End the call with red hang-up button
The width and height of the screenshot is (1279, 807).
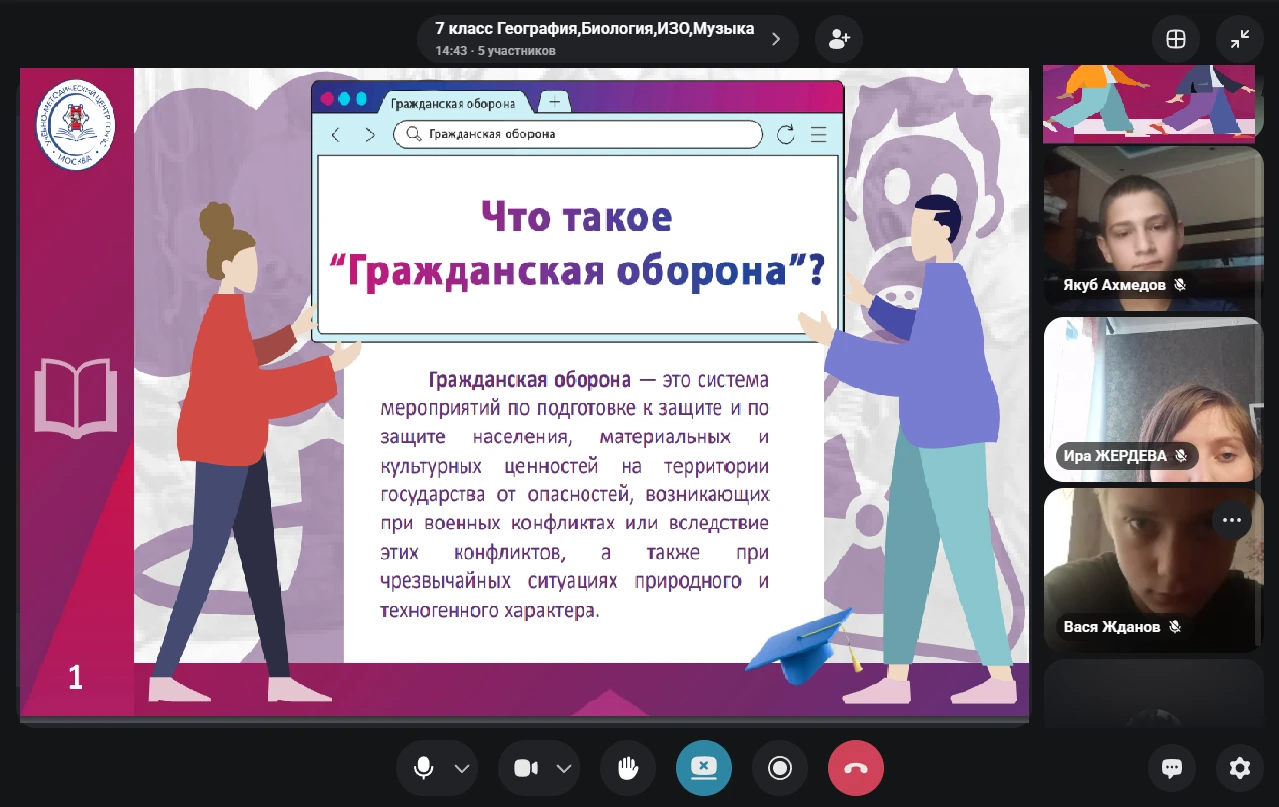(856, 768)
